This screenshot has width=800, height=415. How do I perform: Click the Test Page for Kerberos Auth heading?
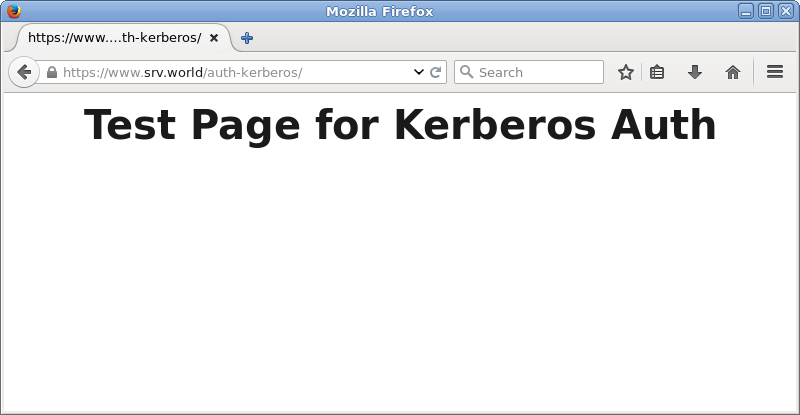coord(400,125)
